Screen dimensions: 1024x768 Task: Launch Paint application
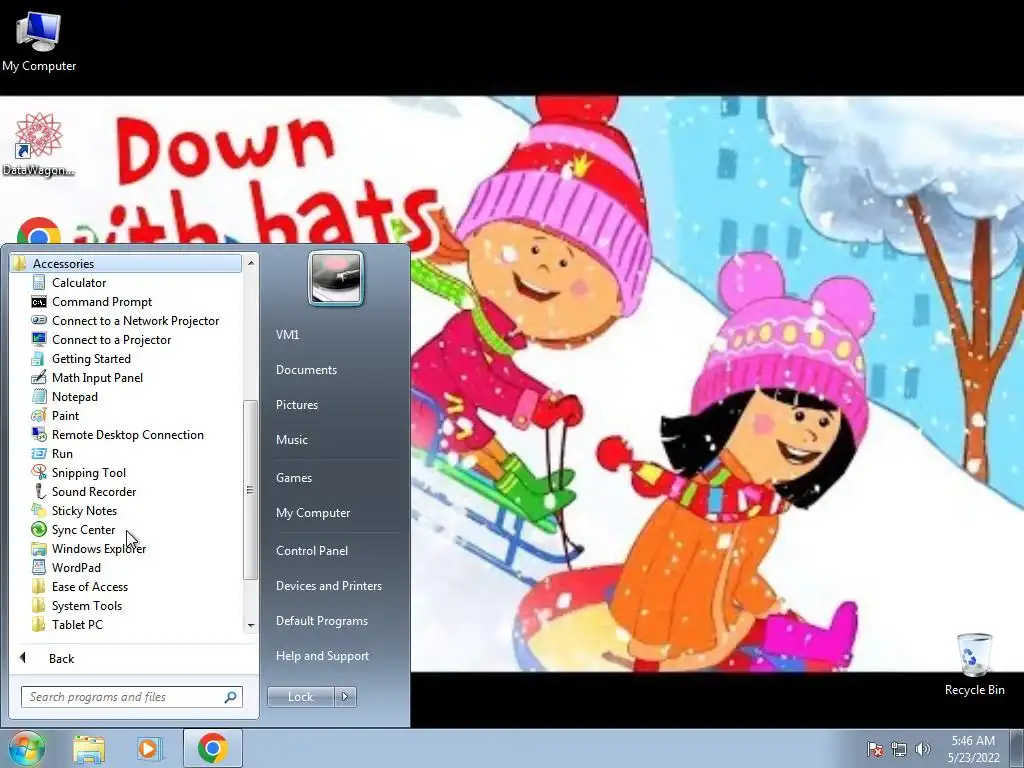[65, 415]
